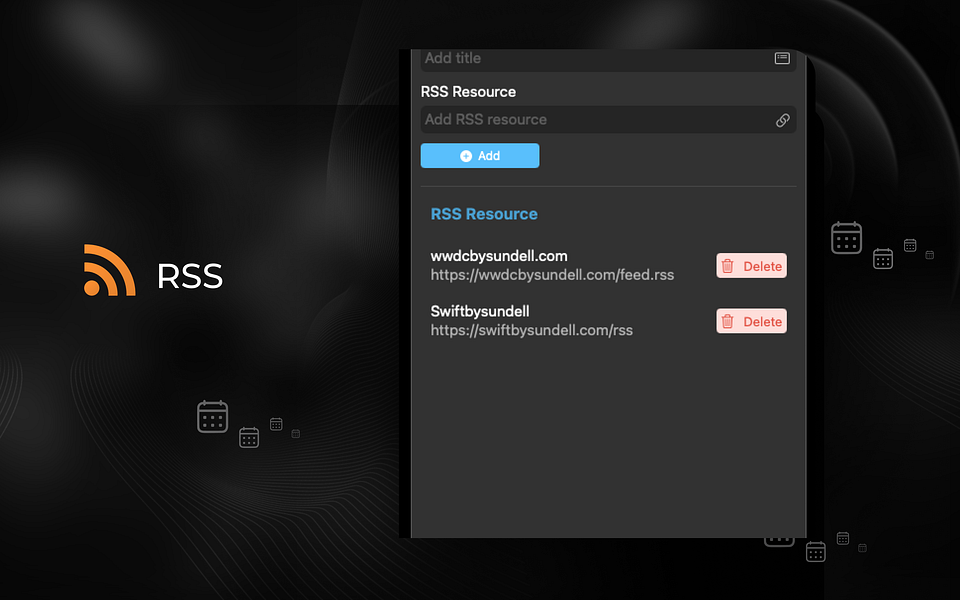This screenshot has height=600, width=960.
Task: Click the https://swiftbysundell.com/rss URL
Action: pos(531,330)
